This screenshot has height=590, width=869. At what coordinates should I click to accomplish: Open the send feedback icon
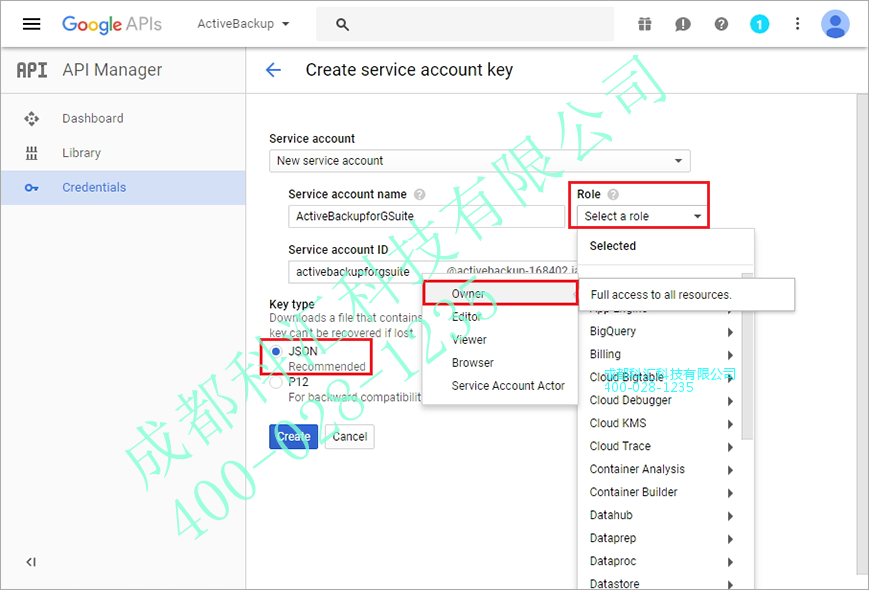pyautogui.click(x=683, y=24)
